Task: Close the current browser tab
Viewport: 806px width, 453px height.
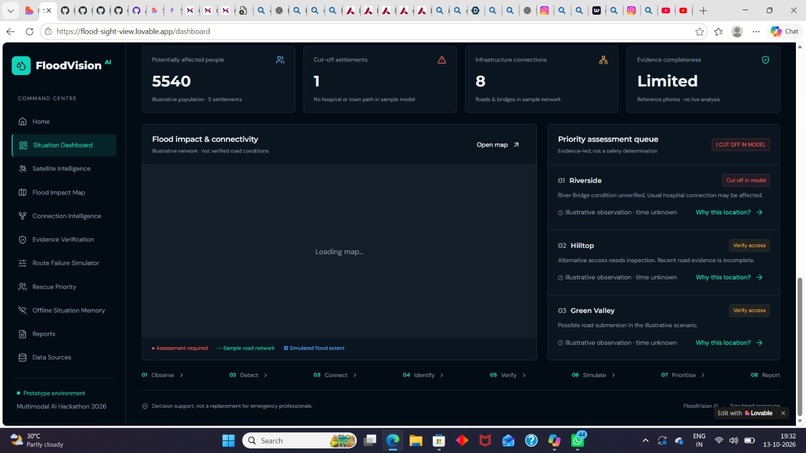Action: (x=49, y=10)
